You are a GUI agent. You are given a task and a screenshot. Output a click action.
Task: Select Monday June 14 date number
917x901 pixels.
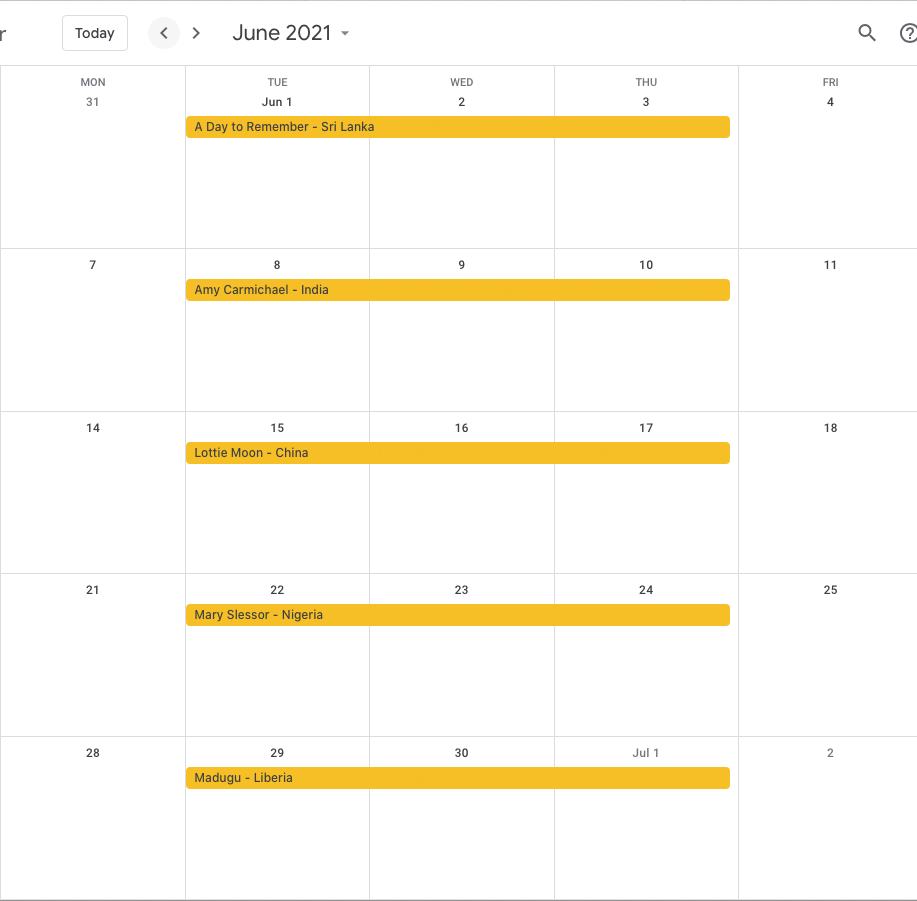92,428
